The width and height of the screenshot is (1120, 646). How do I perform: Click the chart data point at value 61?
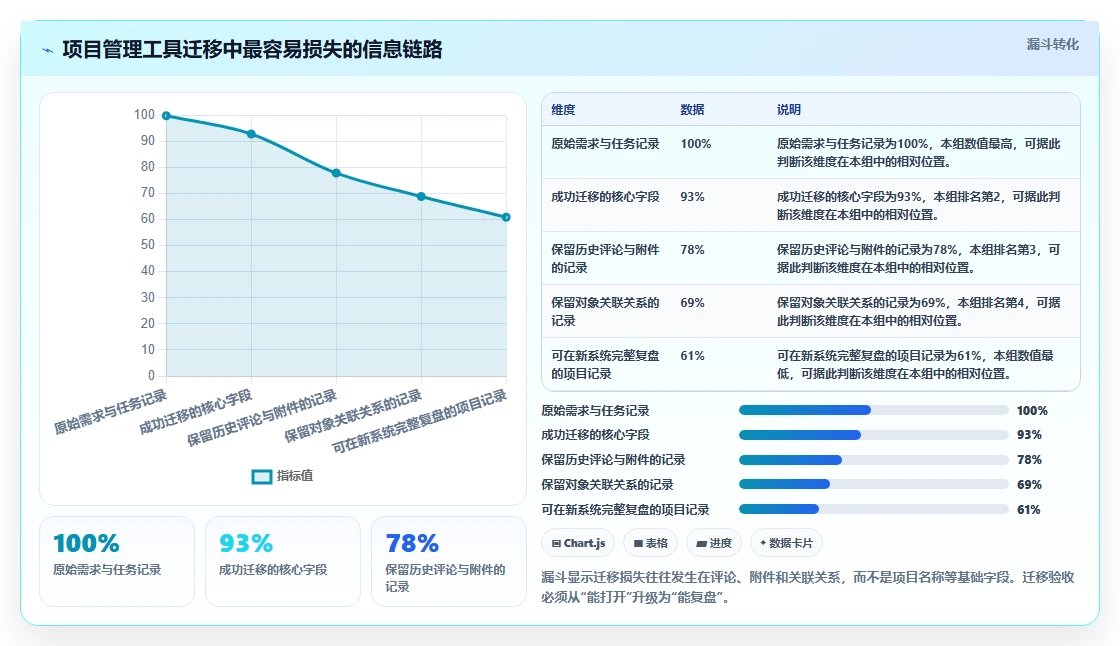tap(506, 217)
